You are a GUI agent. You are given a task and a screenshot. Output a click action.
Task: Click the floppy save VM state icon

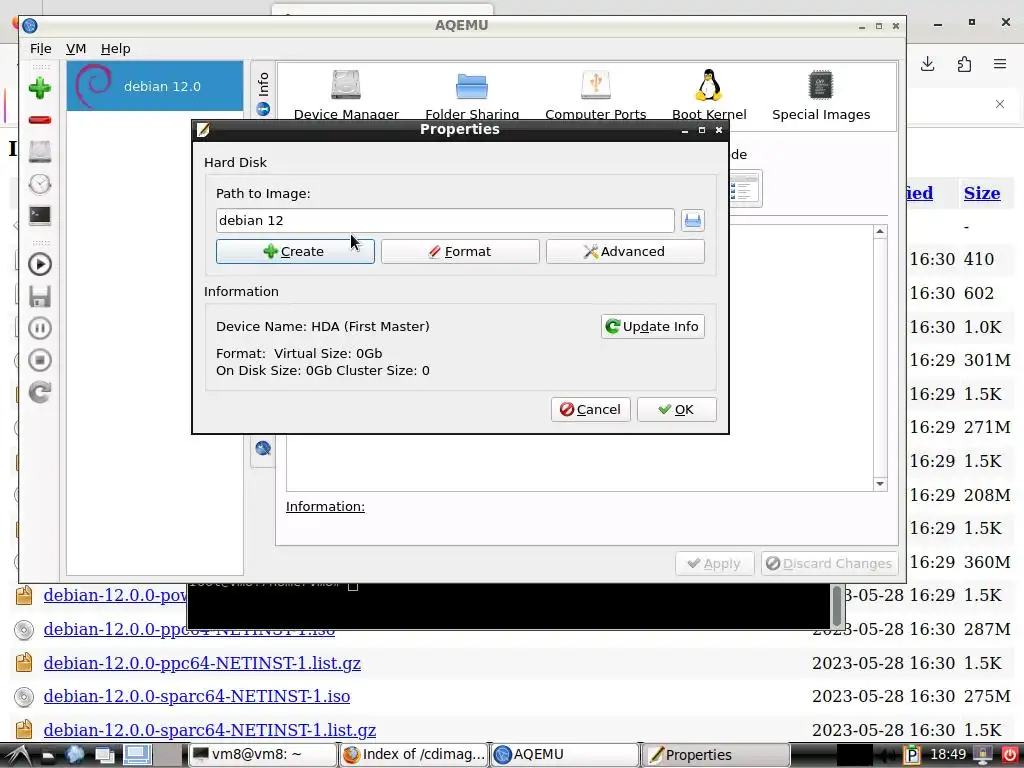click(40, 296)
